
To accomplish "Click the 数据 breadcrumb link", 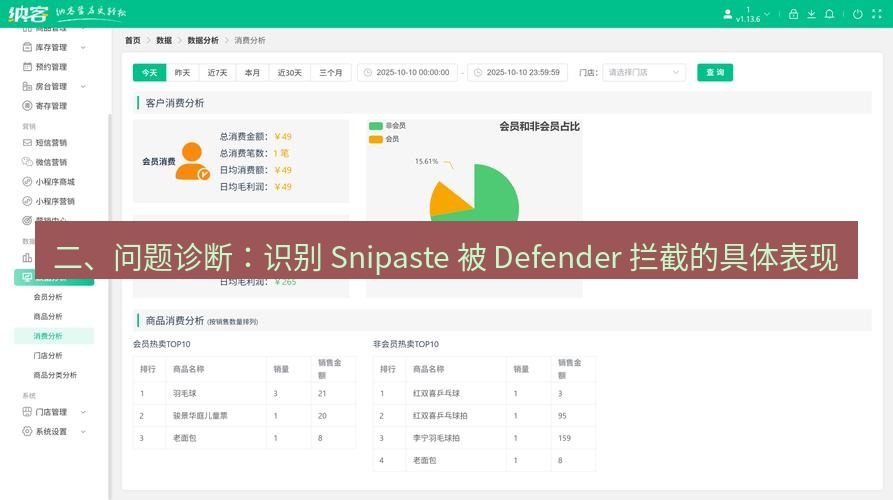I will 164,40.
